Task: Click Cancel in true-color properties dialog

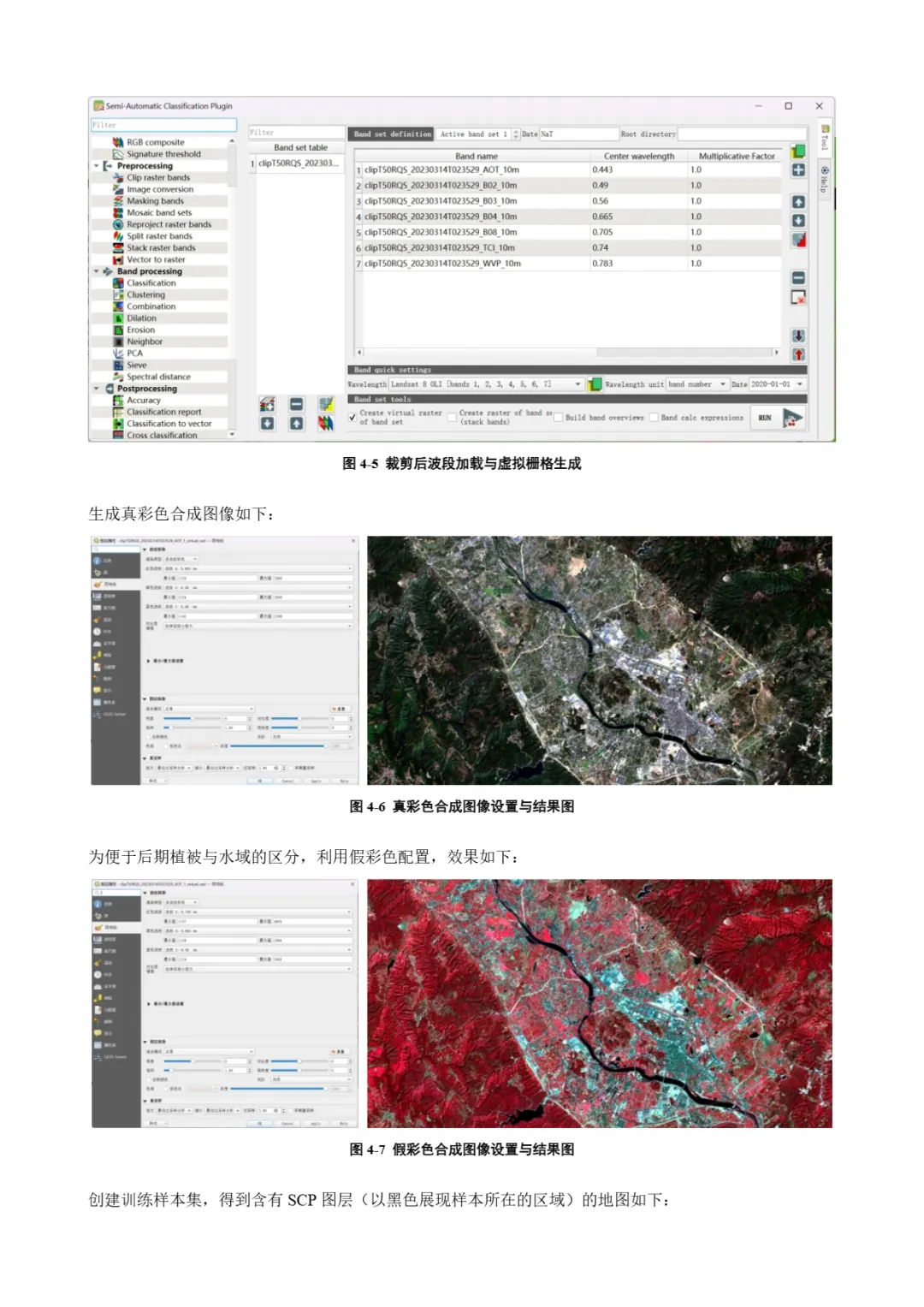Action: tap(287, 781)
